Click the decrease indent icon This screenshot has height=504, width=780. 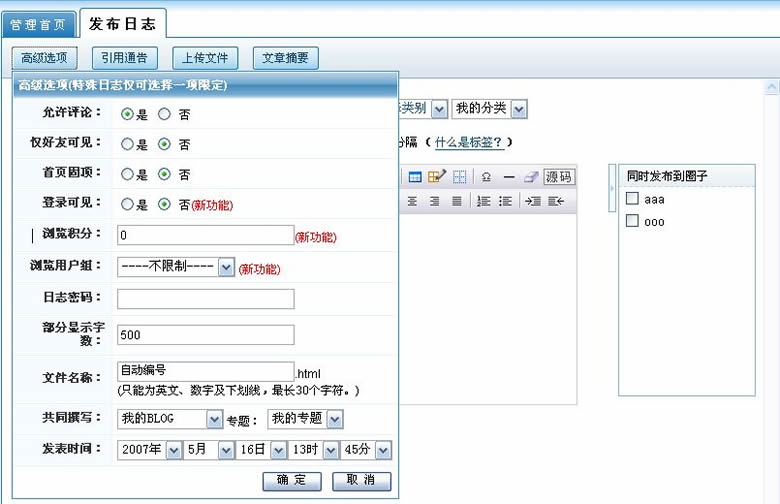(556, 201)
